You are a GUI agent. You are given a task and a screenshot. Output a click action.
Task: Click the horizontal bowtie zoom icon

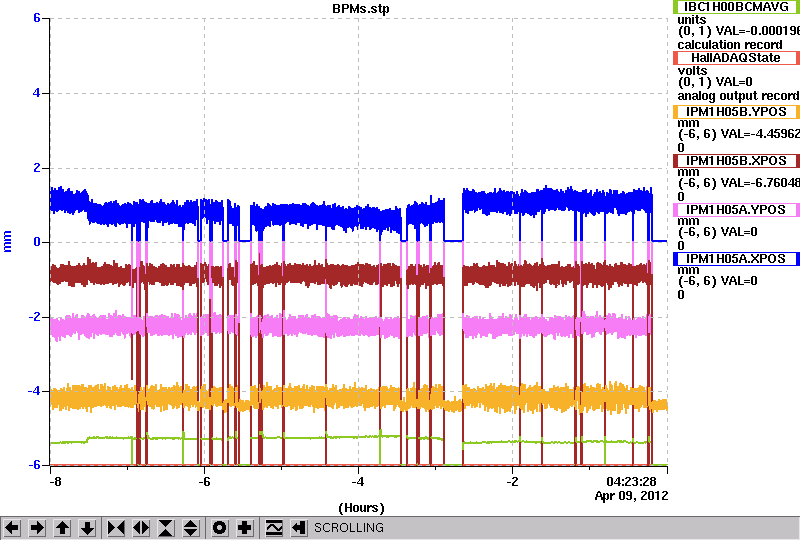116,528
